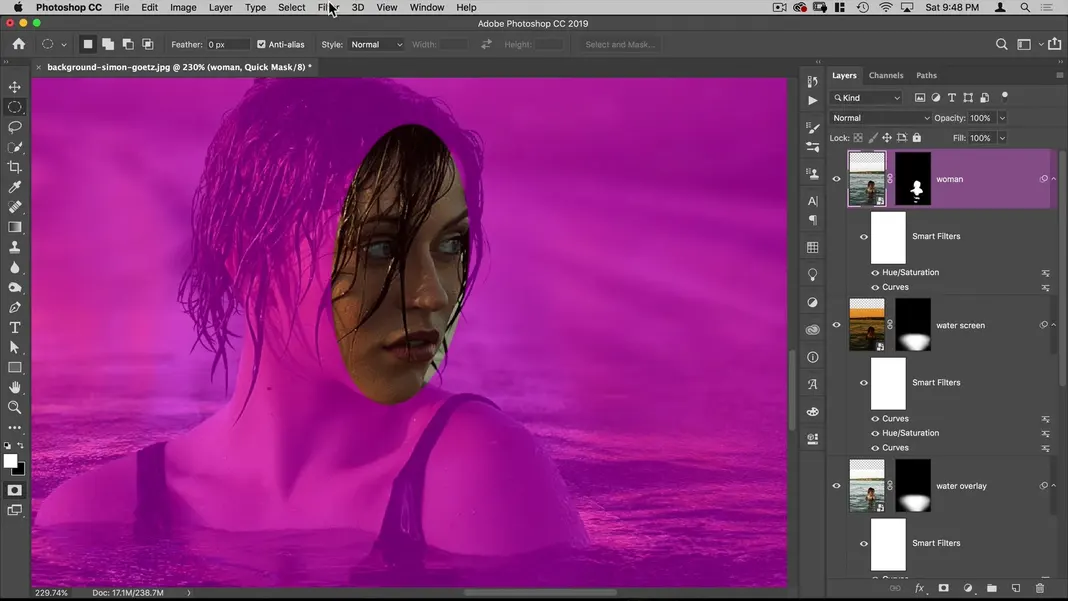Viewport: 1068px width, 601px height.
Task: Select the Gradient tool
Action: tap(14, 227)
